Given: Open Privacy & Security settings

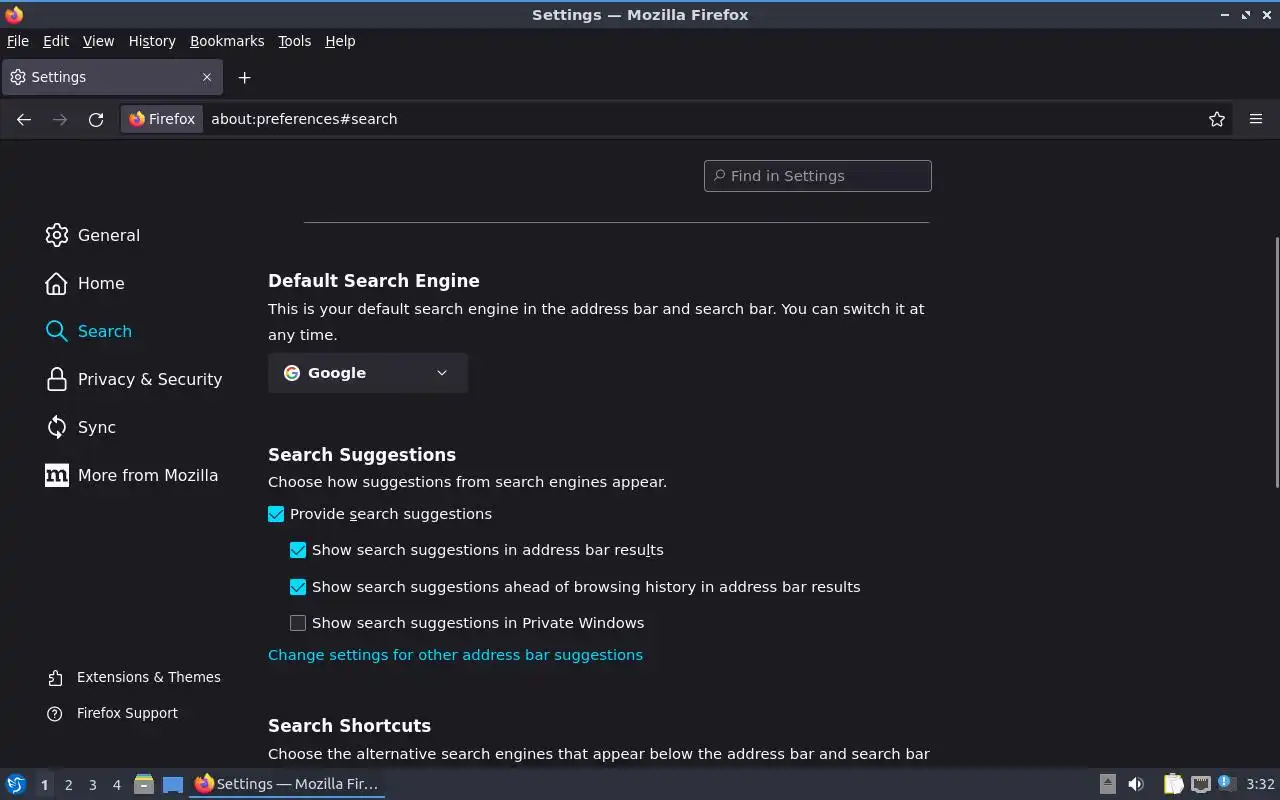Looking at the screenshot, I should (134, 379).
